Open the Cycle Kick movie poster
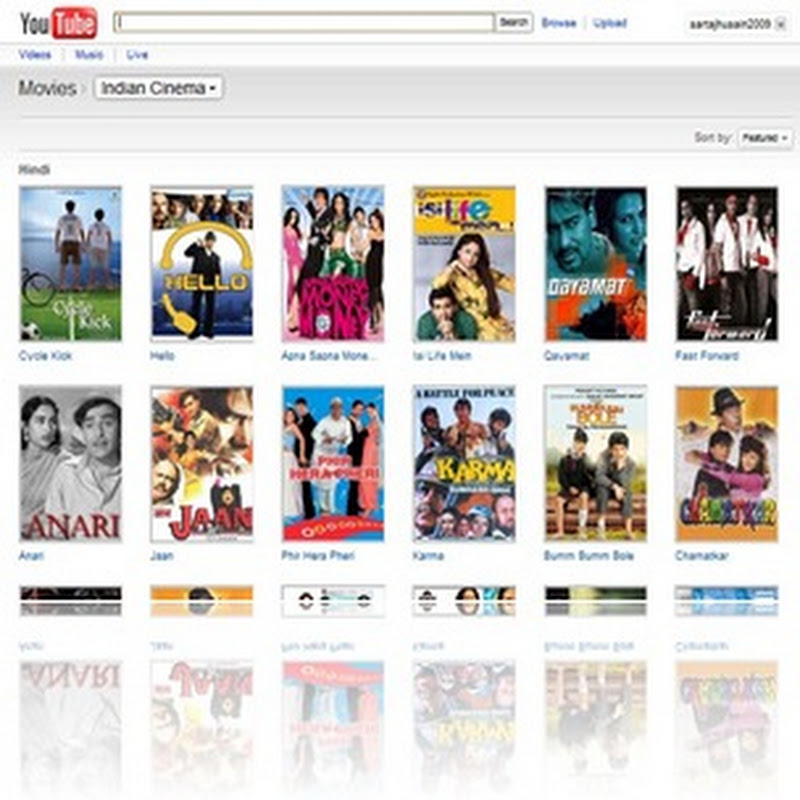Image resolution: width=800 pixels, height=800 pixels. point(70,263)
